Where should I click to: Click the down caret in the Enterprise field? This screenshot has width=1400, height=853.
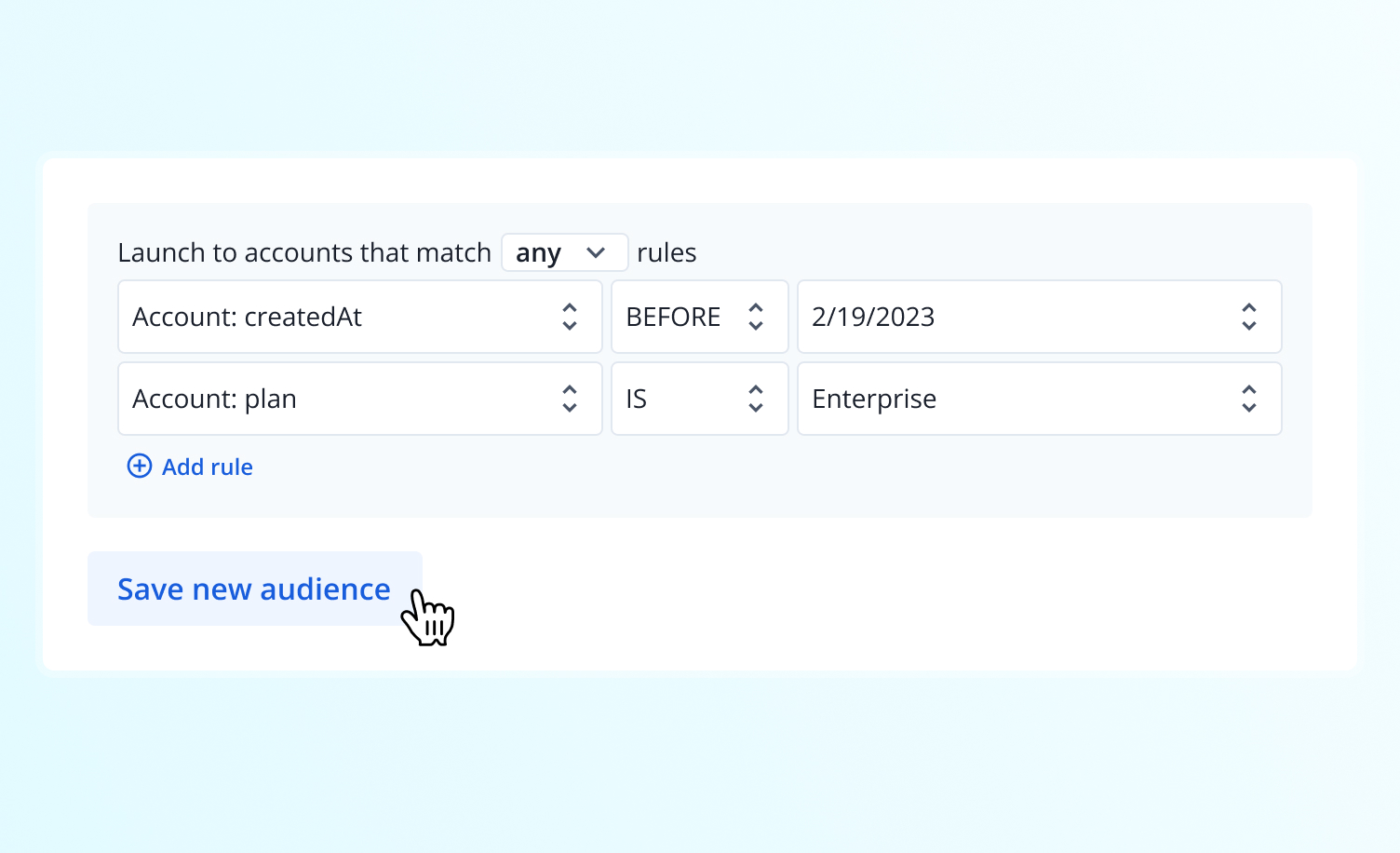pos(1249,408)
